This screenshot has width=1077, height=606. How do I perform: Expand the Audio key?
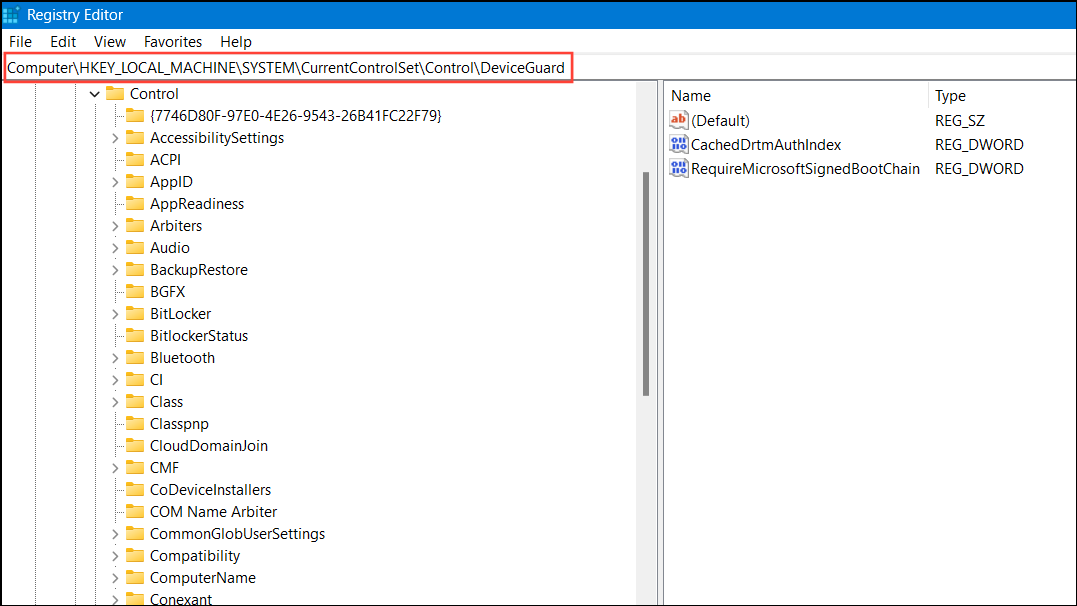pos(115,248)
